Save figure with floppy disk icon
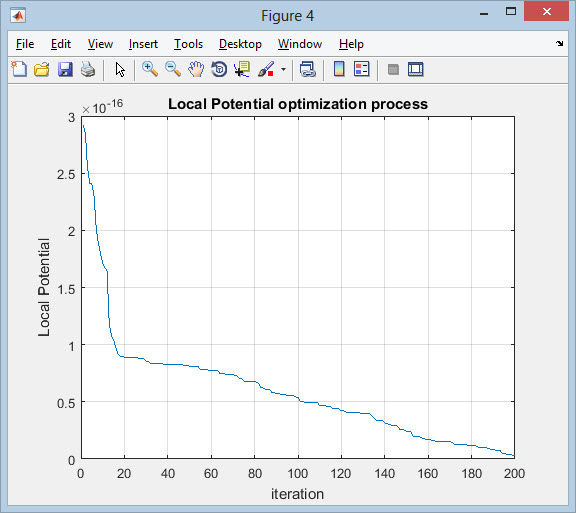This screenshot has height=513, width=576. (x=65, y=69)
